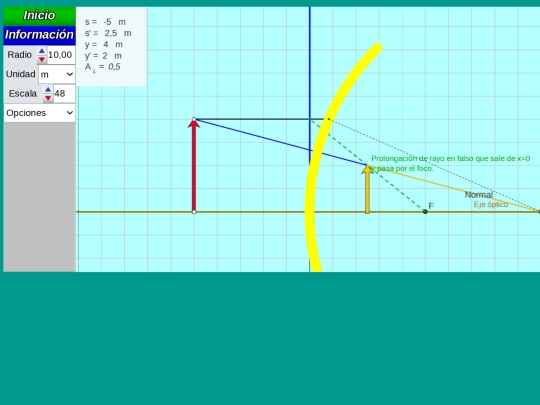Open the green Inicio button

[39, 16]
